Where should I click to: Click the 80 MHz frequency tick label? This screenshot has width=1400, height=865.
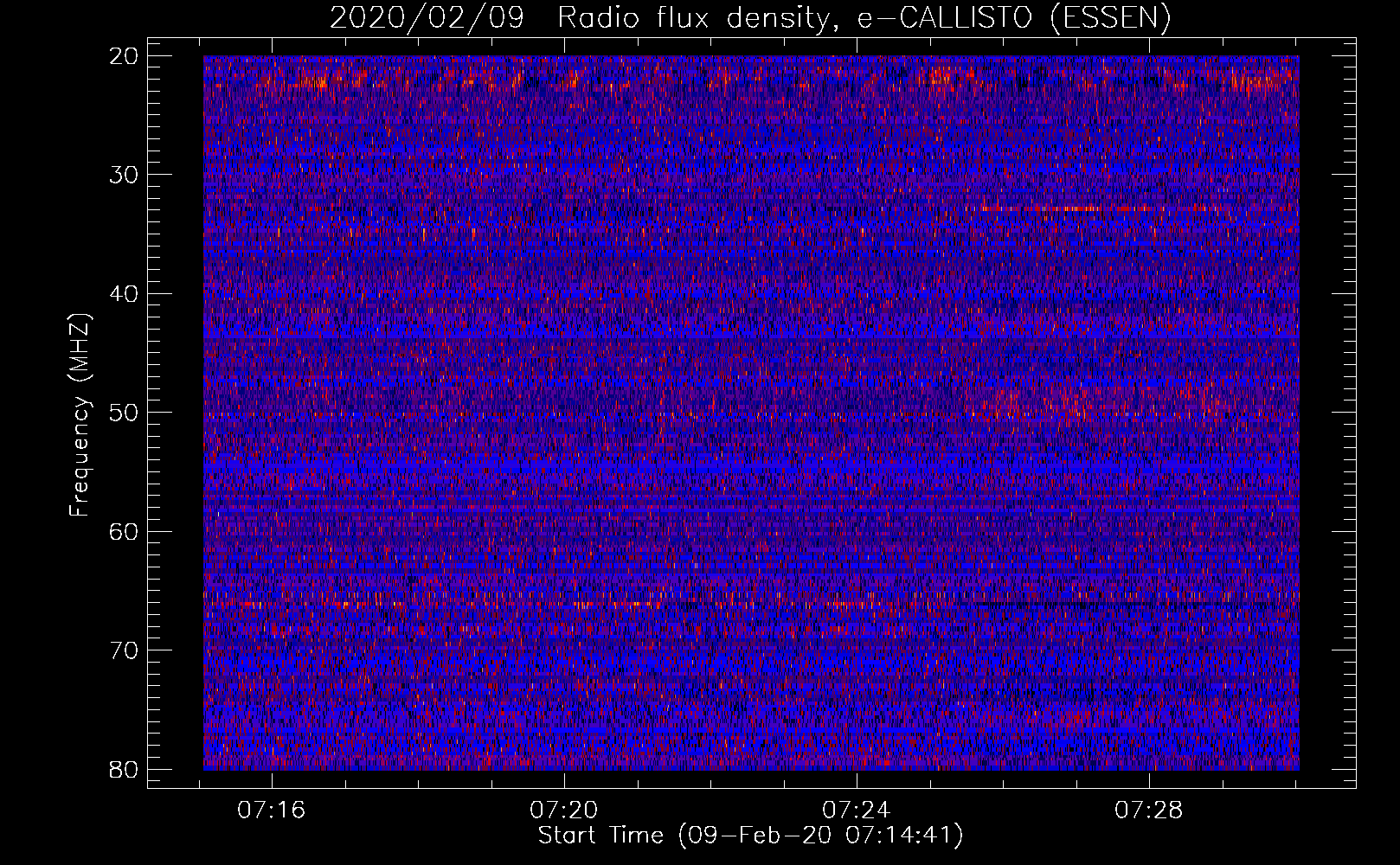tap(125, 769)
